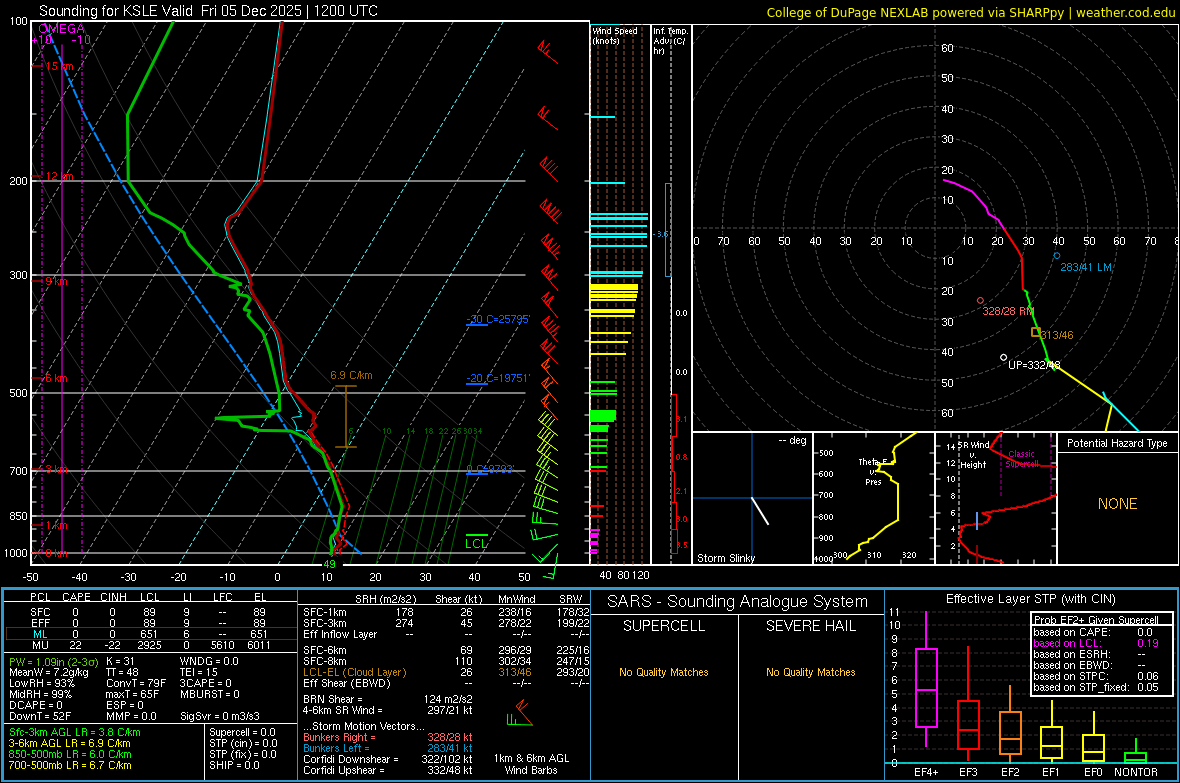The image size is (1180, 783).
Task: Select the MU parcel row label
Action: click(x=40, y=645)
